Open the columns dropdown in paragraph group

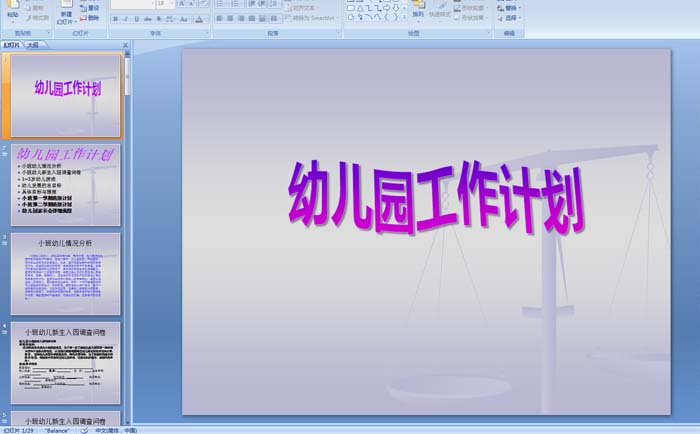[x=274, y=18]
